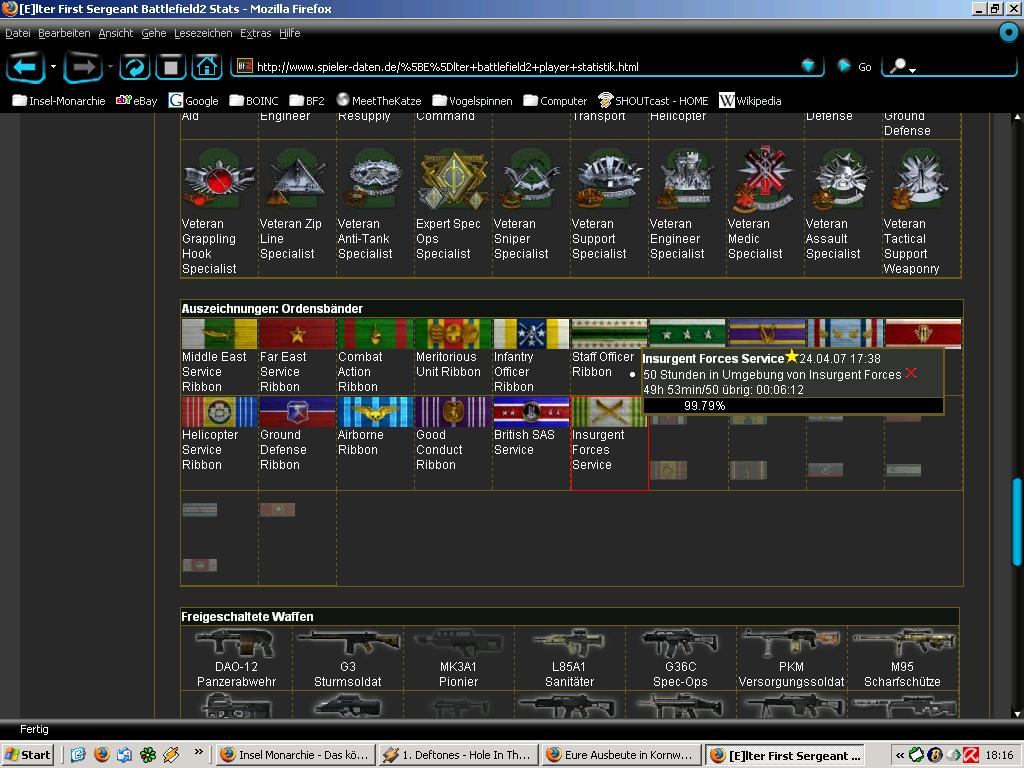Stop page loading with the Stop icon

(x=170, y=67)
